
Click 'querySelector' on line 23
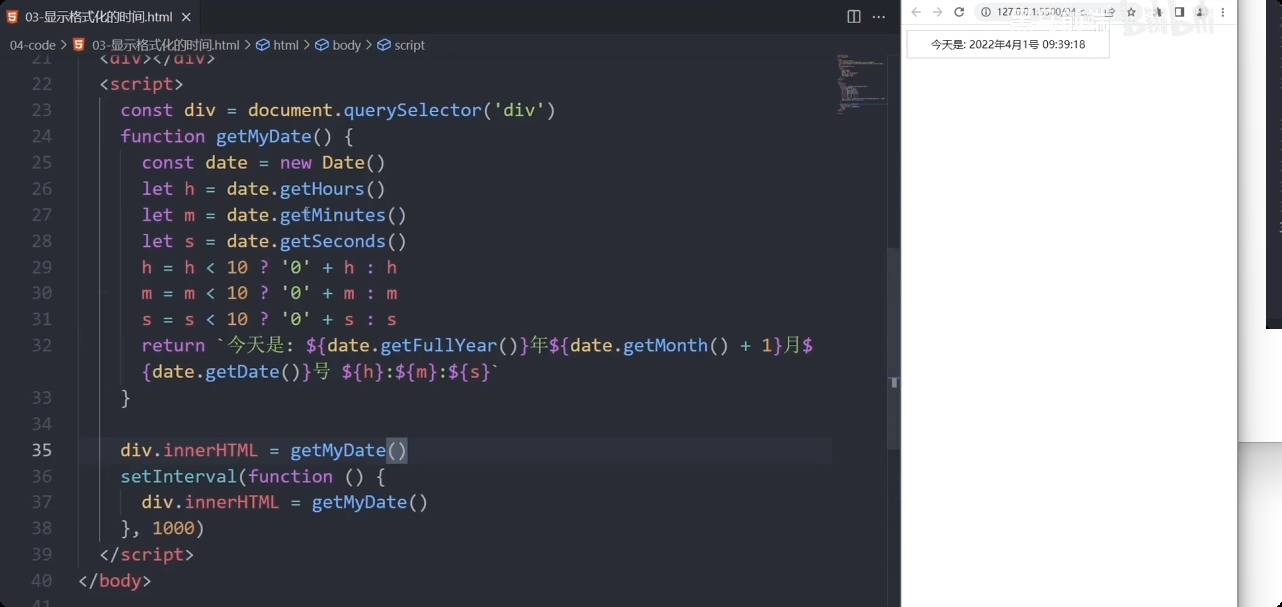(x=411, y=110)
